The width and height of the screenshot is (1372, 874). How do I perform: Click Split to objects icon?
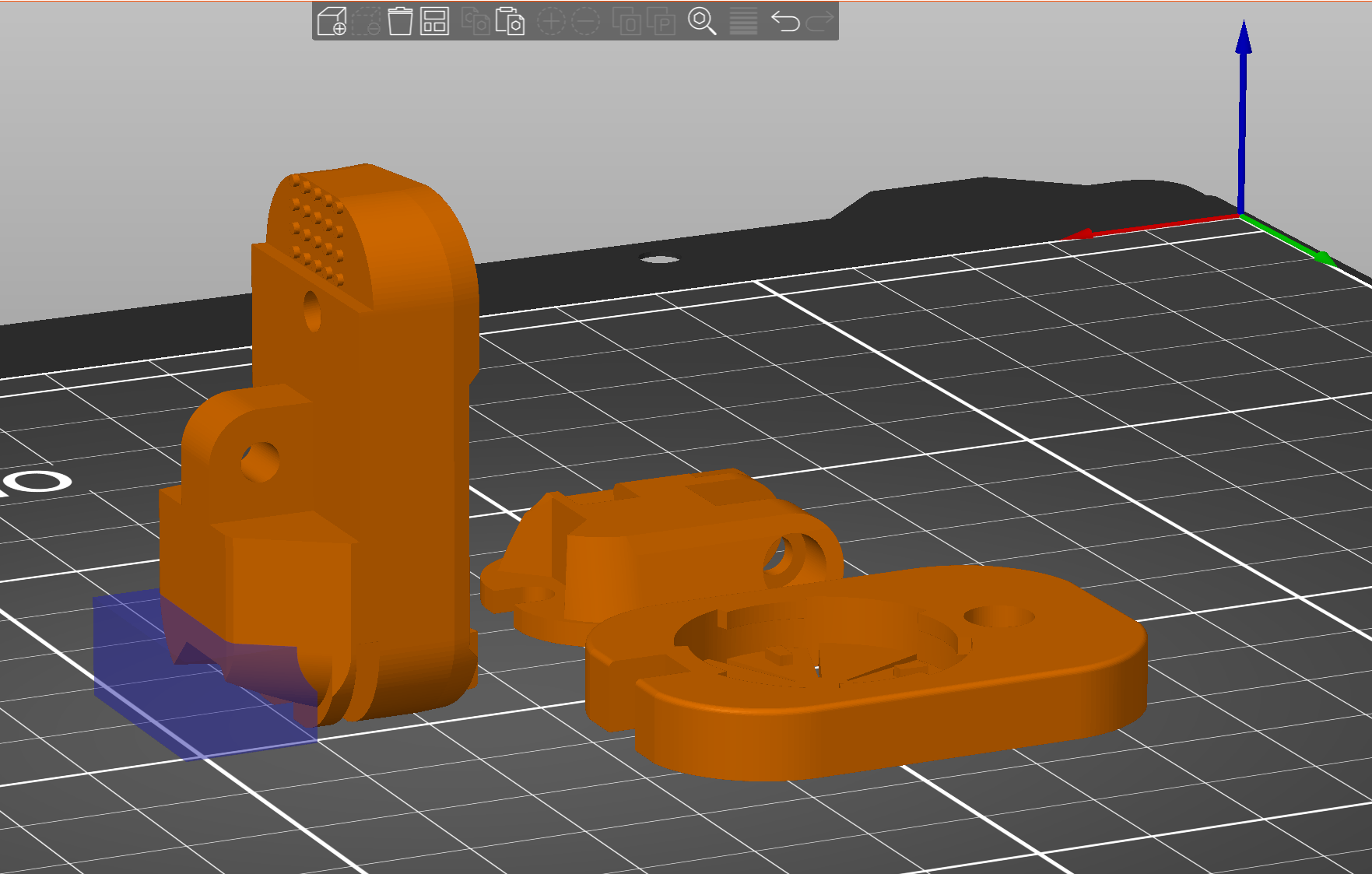coord(626,21)
